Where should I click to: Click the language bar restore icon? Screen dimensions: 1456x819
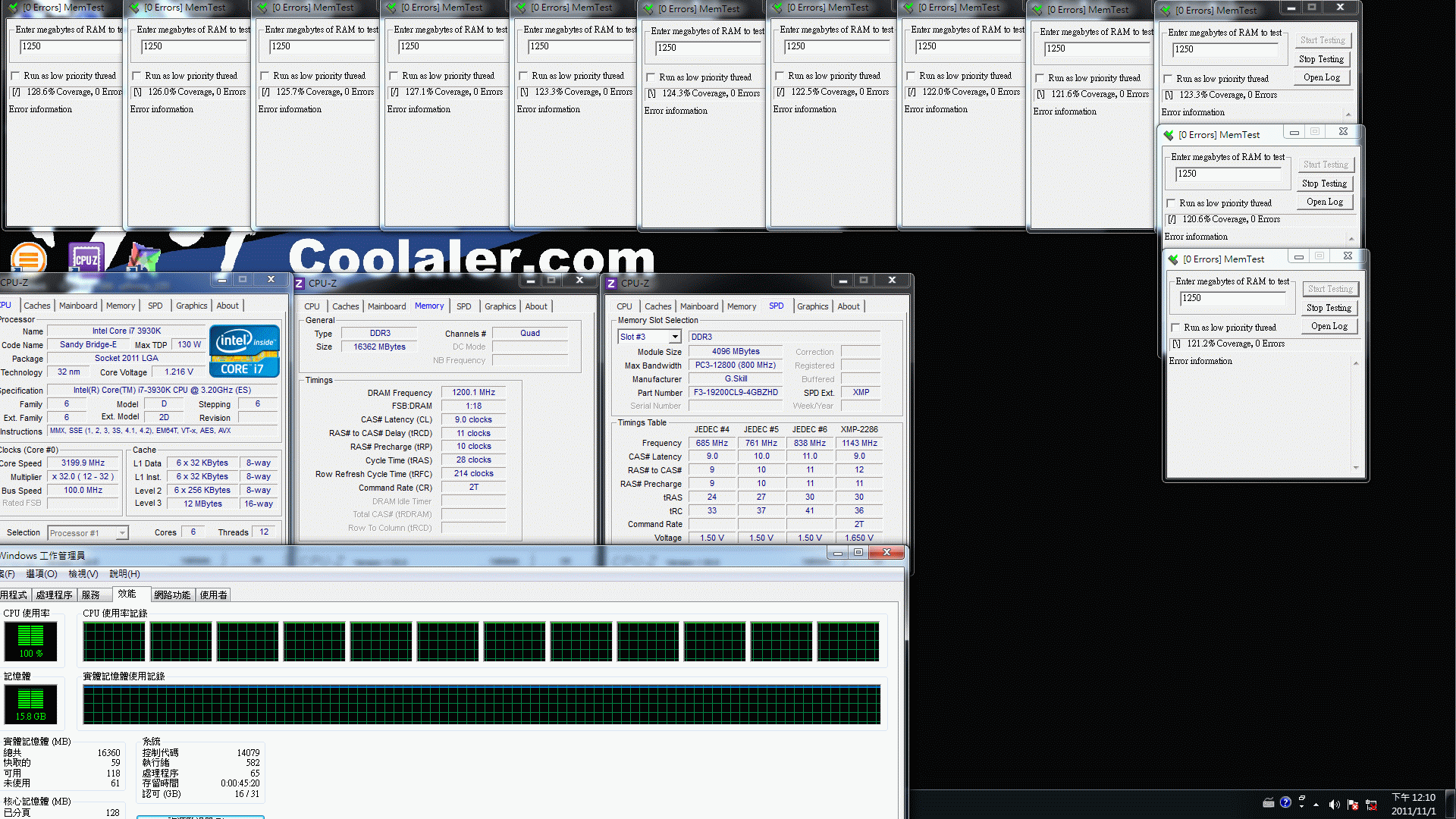[x=1302, y=798]
